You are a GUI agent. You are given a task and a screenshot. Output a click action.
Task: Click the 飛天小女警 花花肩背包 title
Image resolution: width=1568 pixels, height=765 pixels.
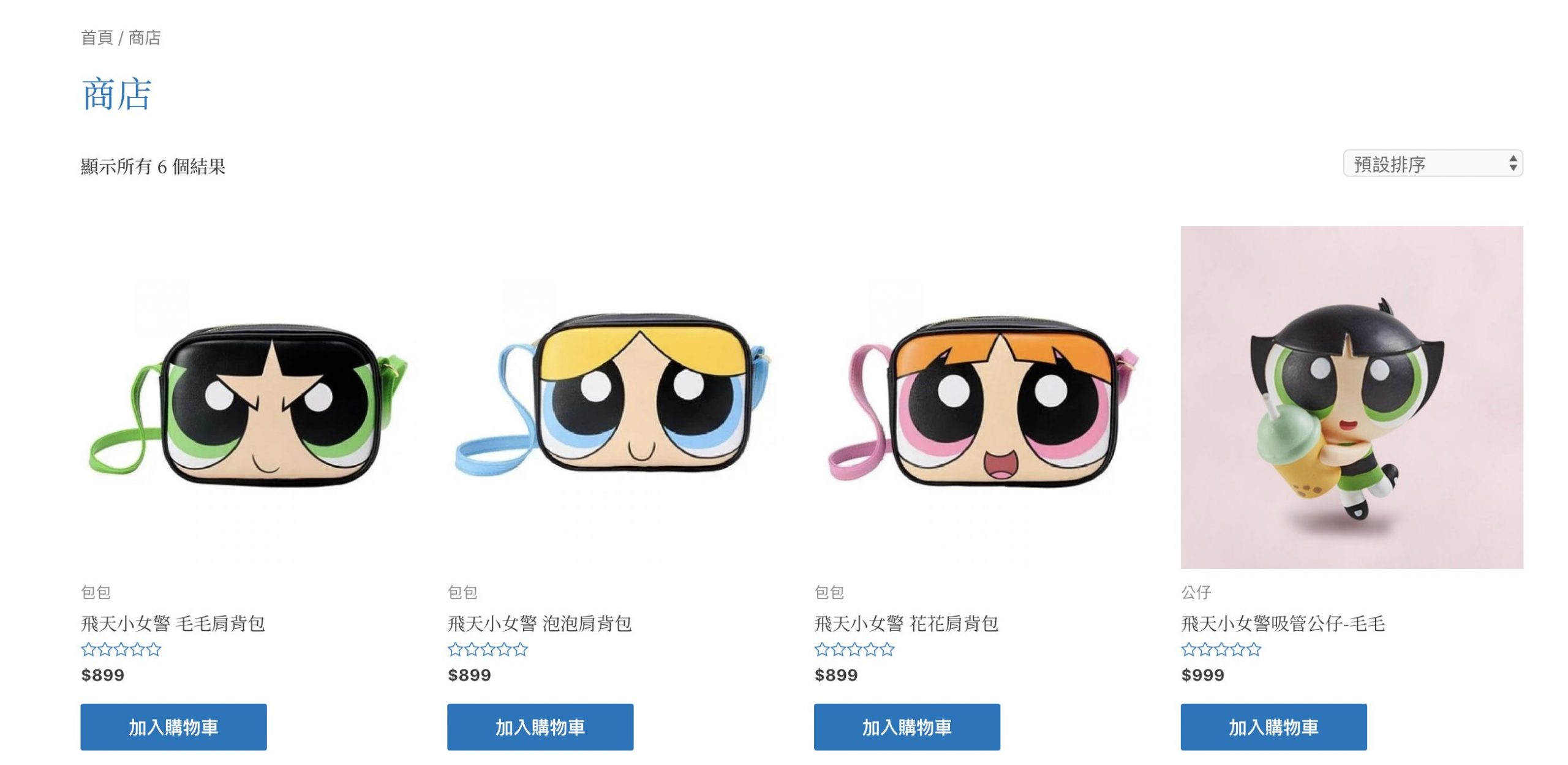point(907,624)
